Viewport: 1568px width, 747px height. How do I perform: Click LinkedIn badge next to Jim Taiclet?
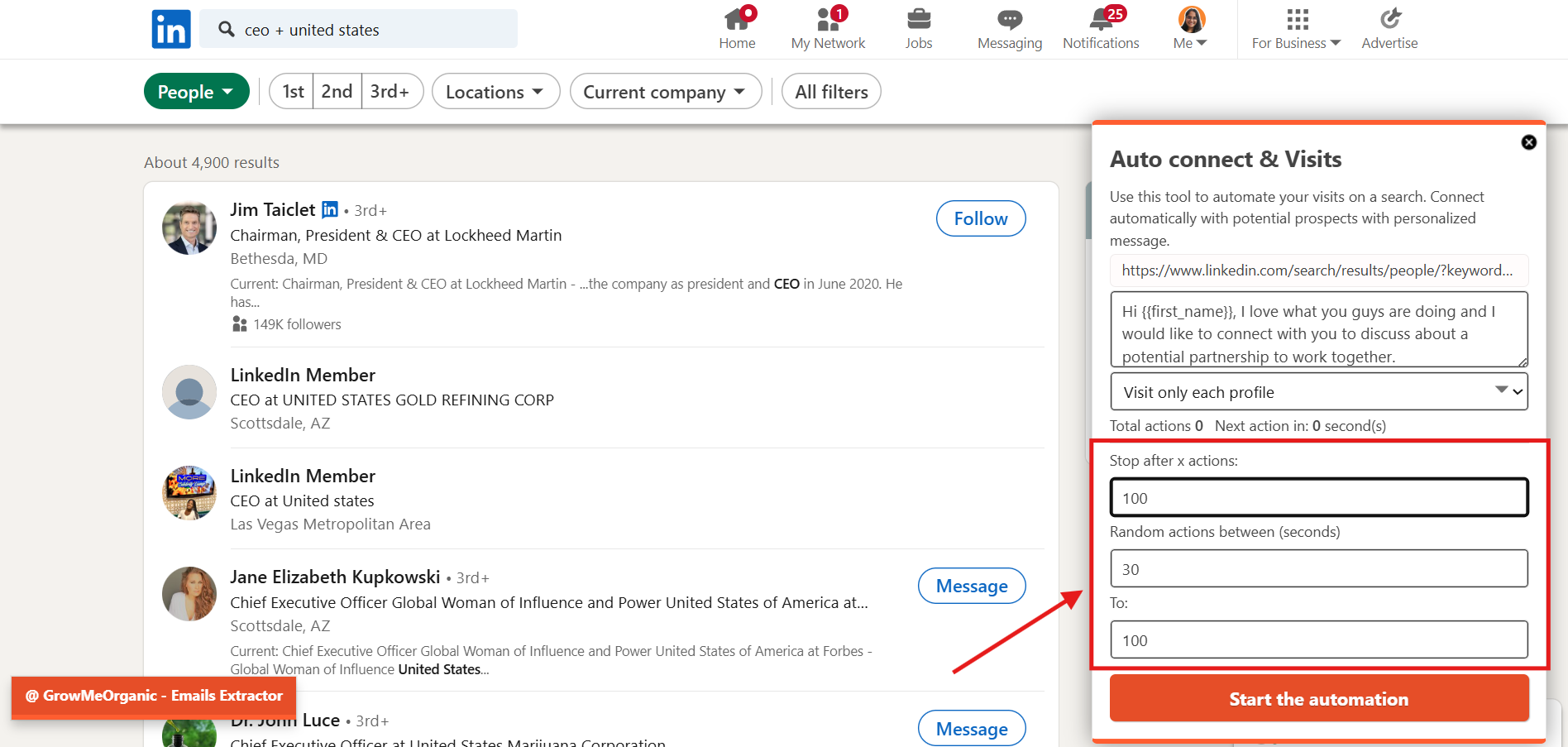330,209
